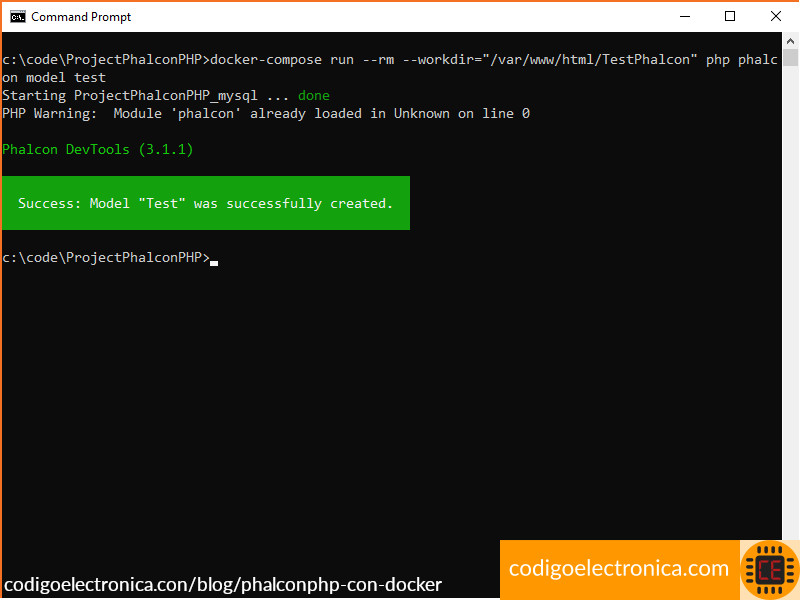This screenshot has width=800, height=600.
Task: Click the 'Success: Model "Test" was successfully created.' message
Action: 206,203
